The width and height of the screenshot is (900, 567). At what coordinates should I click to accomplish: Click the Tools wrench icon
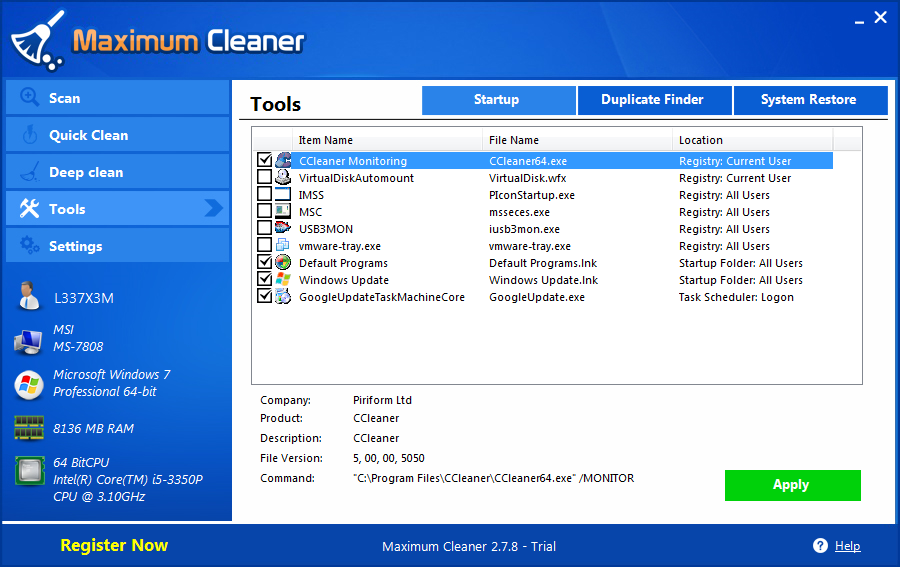pos(29,208)
